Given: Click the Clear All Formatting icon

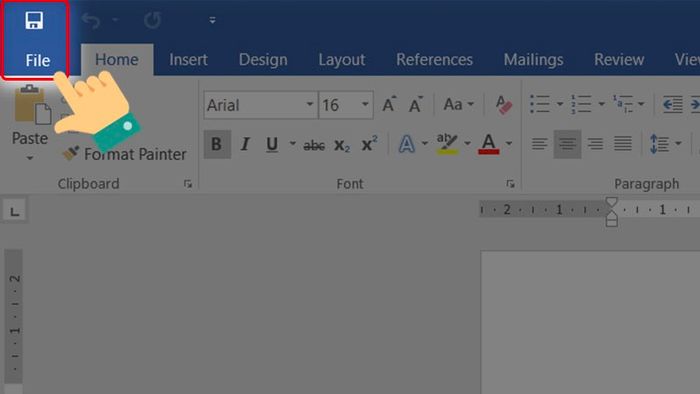Looking at the screenshot, I should pyautogui.click(x=504, y=104).
